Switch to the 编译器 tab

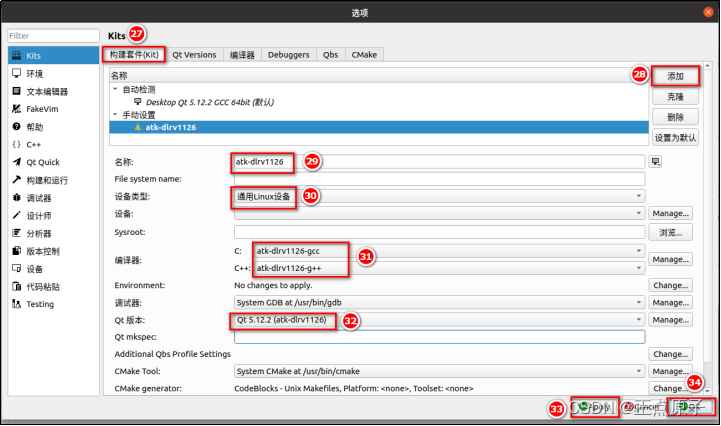click(242, 55)
